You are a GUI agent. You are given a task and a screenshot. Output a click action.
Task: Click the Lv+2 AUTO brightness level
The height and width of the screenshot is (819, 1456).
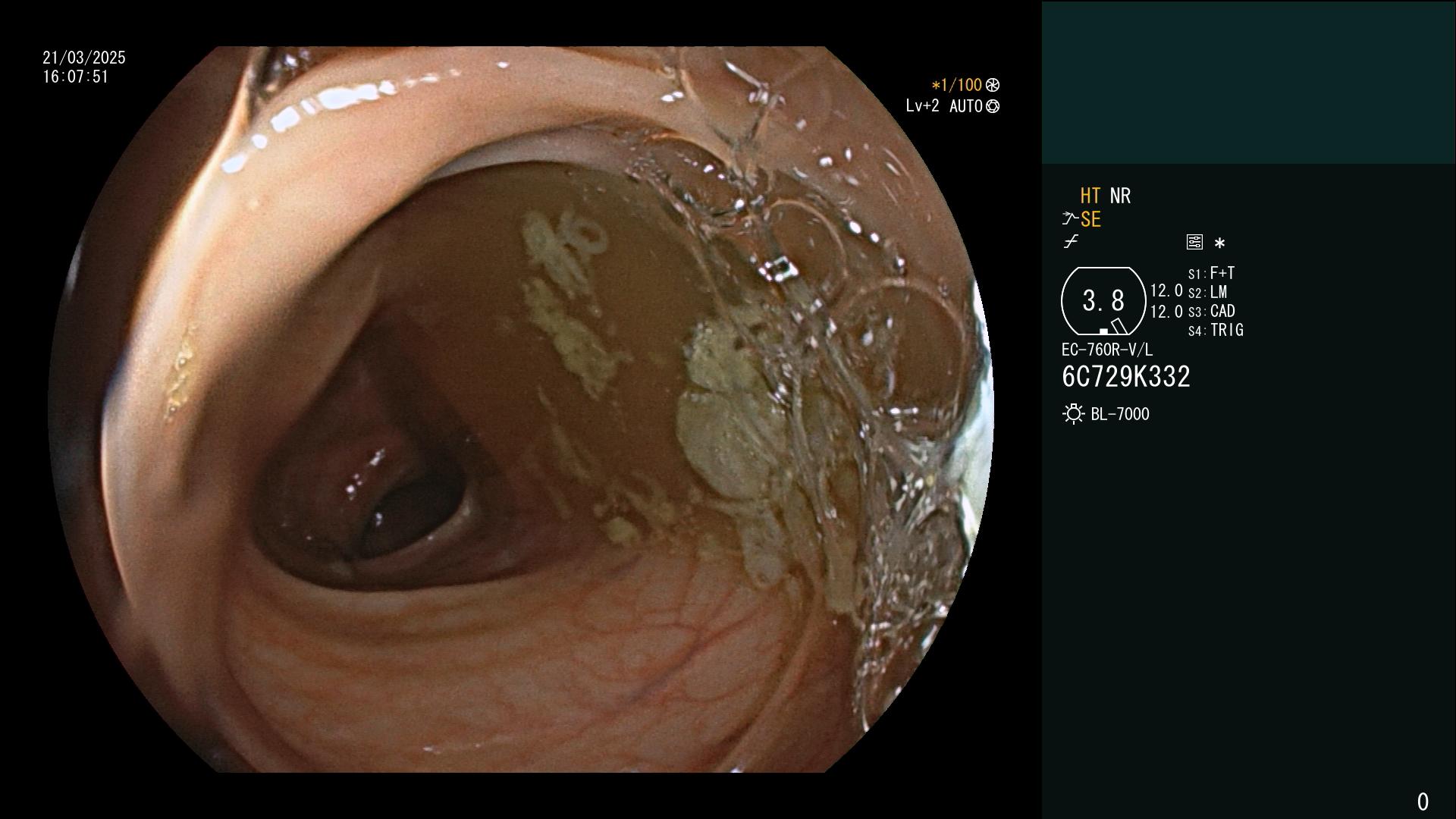coord(944,106)
